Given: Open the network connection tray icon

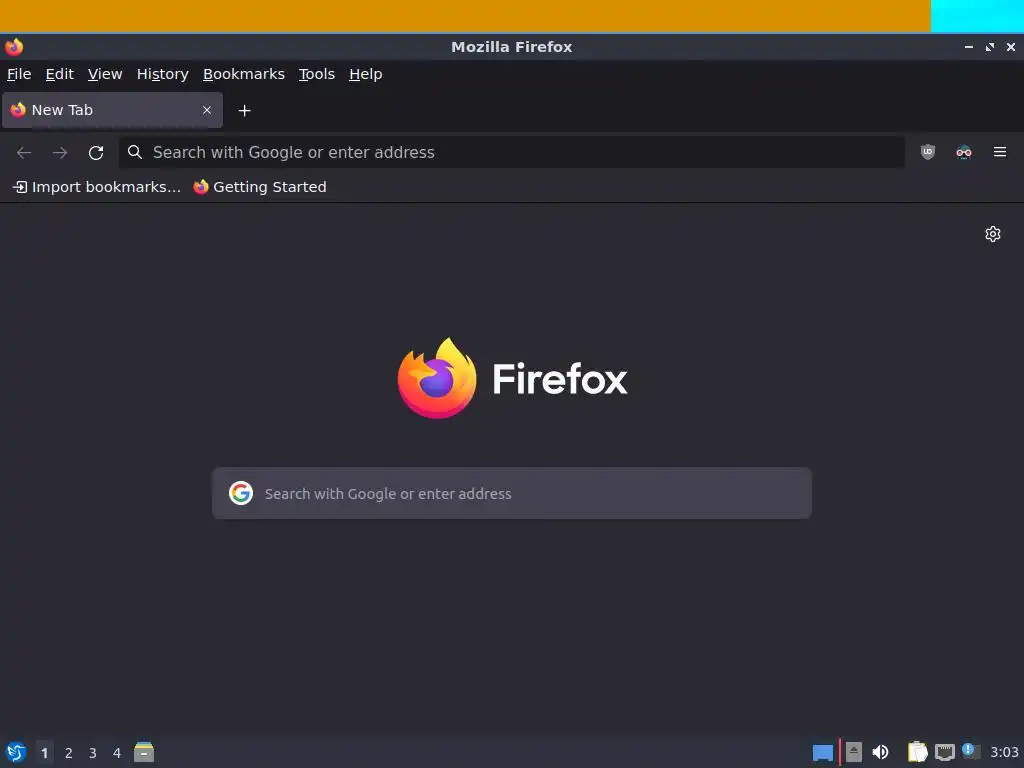Looking at the screenshot, I should [x=944, y=752].
